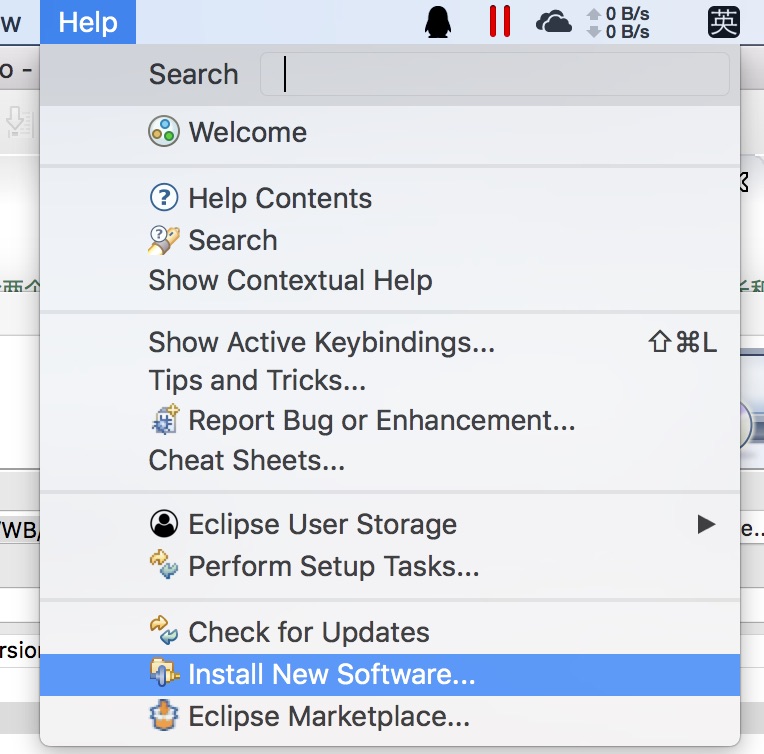
Task: Click the network speed 0 B/s indicator
Action: tap(618, 22)
